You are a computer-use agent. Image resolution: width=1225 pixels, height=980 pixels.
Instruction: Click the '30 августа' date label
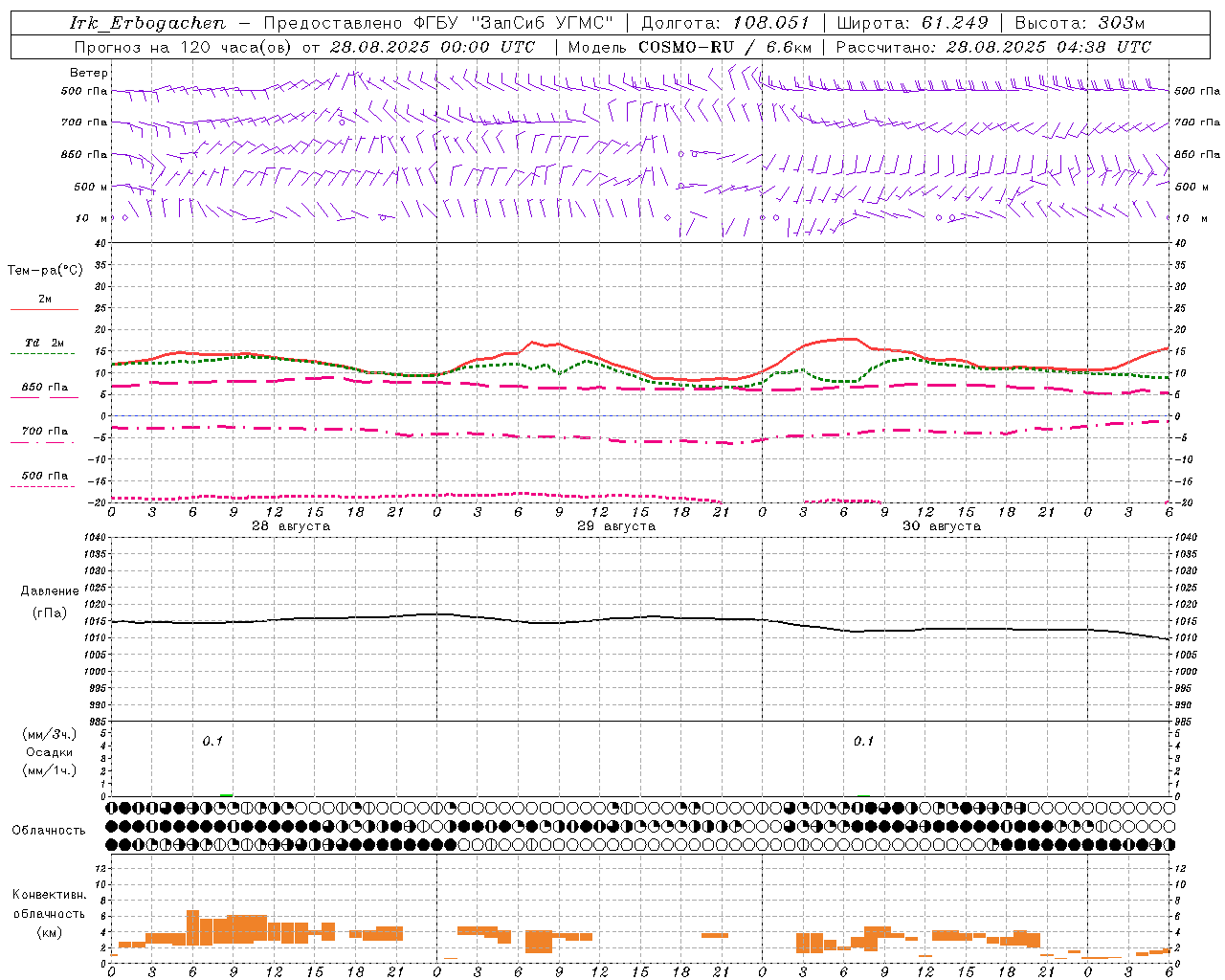[x=942, y=526]
